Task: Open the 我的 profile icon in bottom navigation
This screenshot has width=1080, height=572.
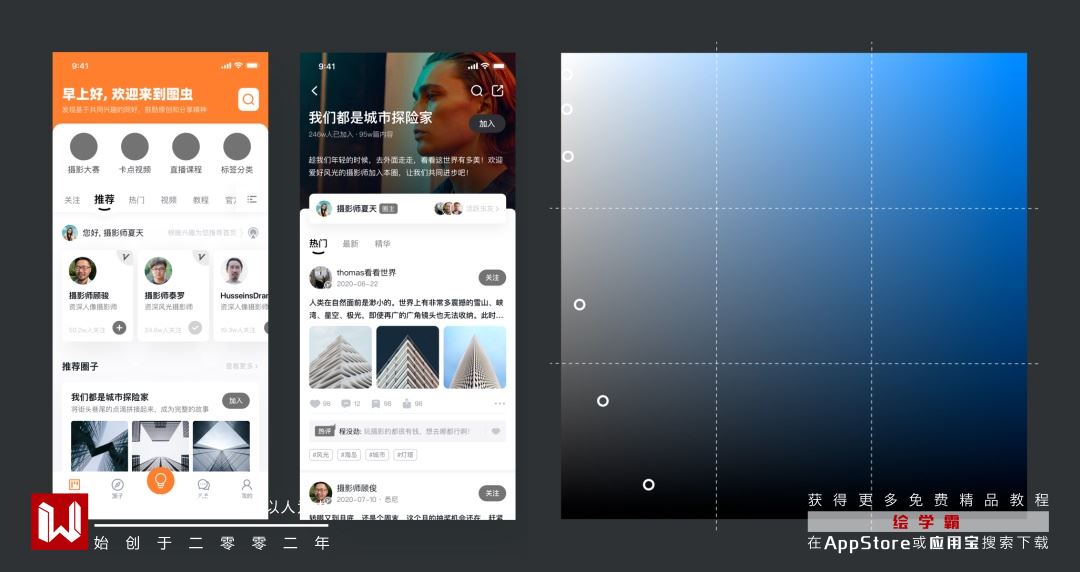Action: point(247,485)
